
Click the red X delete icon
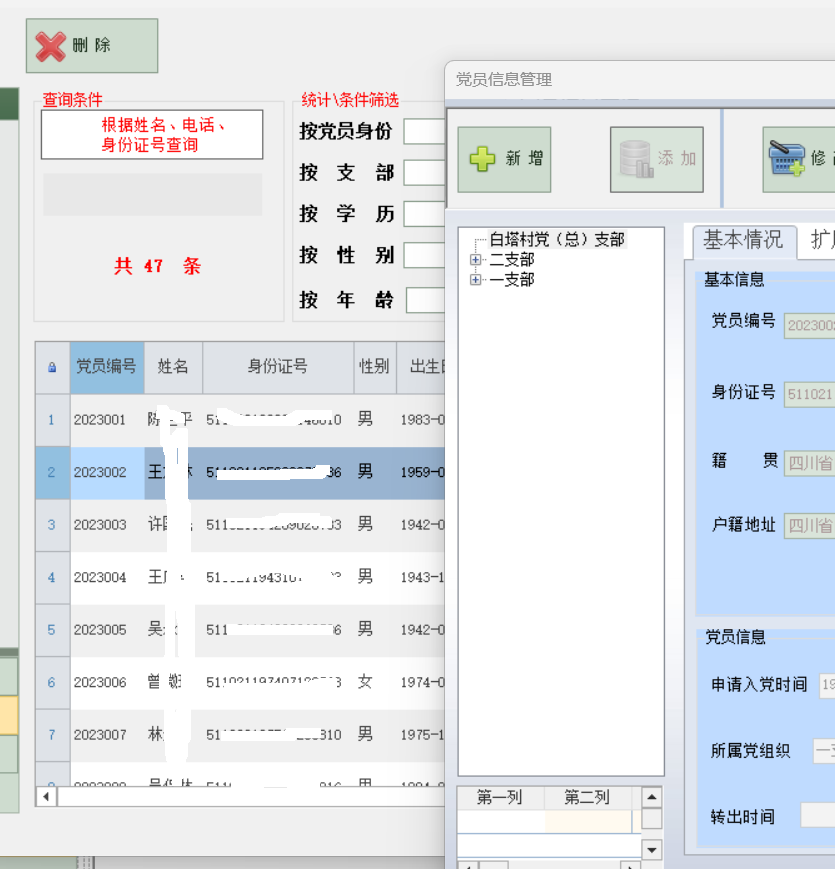point(50,46)
